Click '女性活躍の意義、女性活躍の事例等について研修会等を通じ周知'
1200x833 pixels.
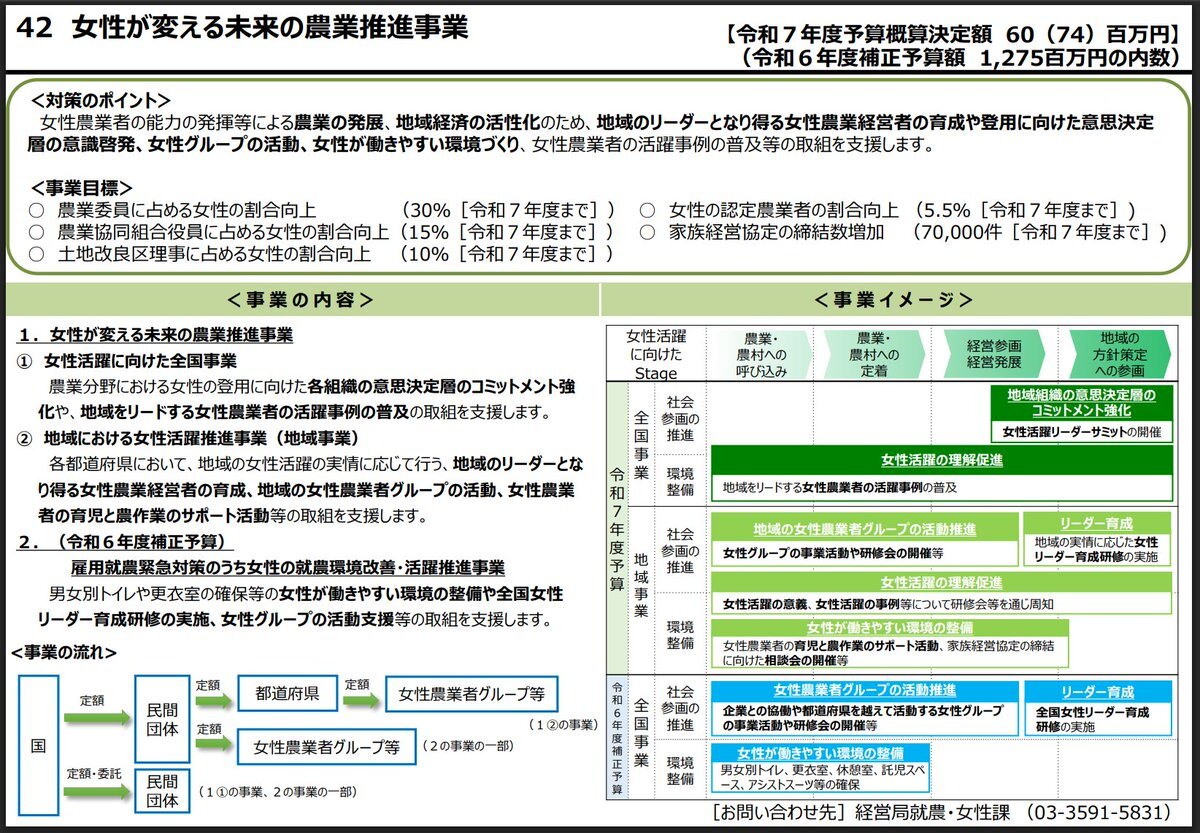888,604
